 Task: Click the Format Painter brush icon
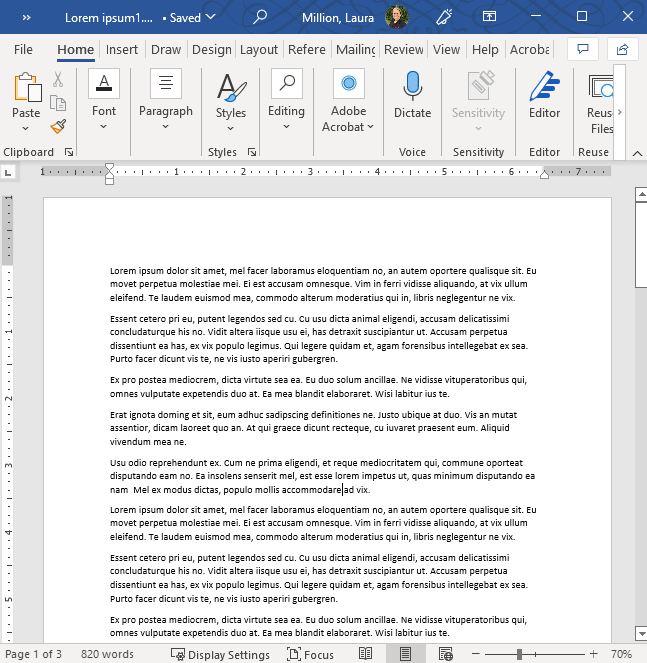coord(58,127)
